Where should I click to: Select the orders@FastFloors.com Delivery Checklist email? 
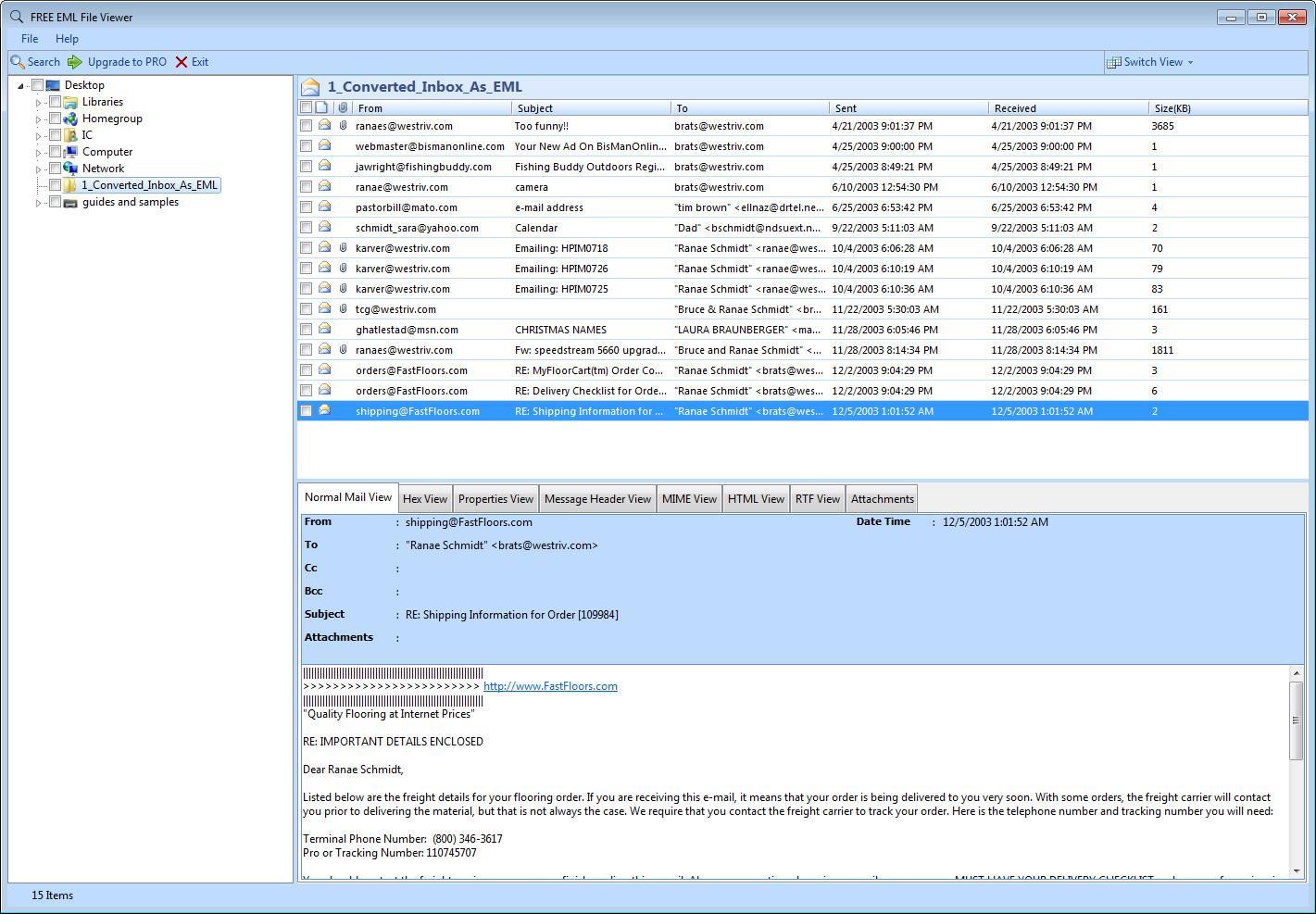[x=802, y=391]
